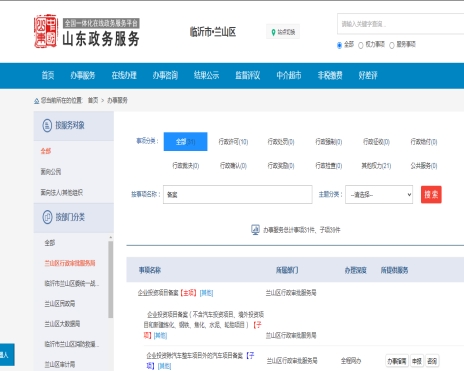Select red 全部 under 按服务对象
Viewport: 464px width, 371px height.
click(46, 151)
